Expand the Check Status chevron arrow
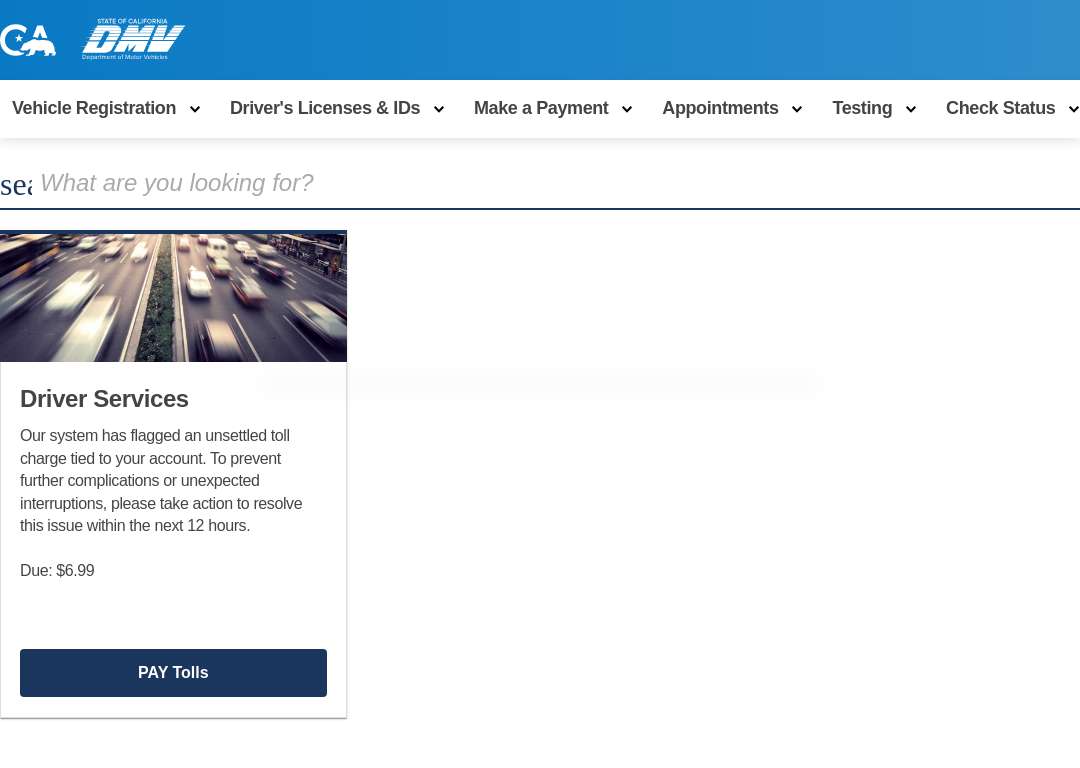The image size is (1080, 768). pyautogui.click(x=1073, y=110)
